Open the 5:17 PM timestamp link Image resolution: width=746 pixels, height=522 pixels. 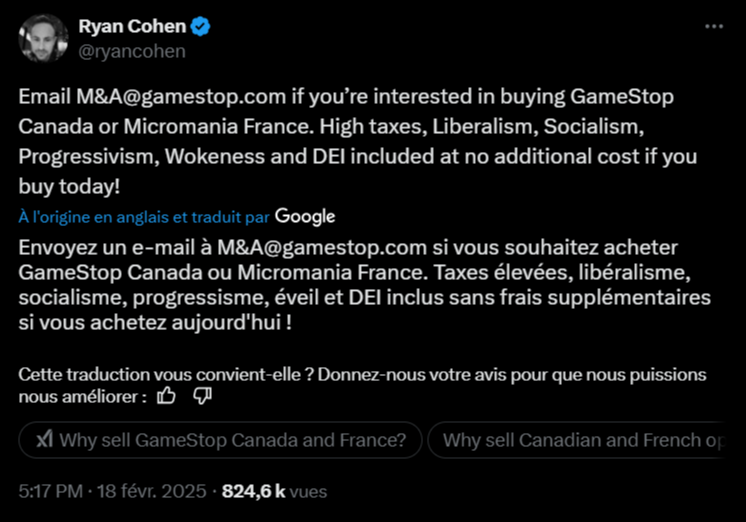tap(51, 491)
